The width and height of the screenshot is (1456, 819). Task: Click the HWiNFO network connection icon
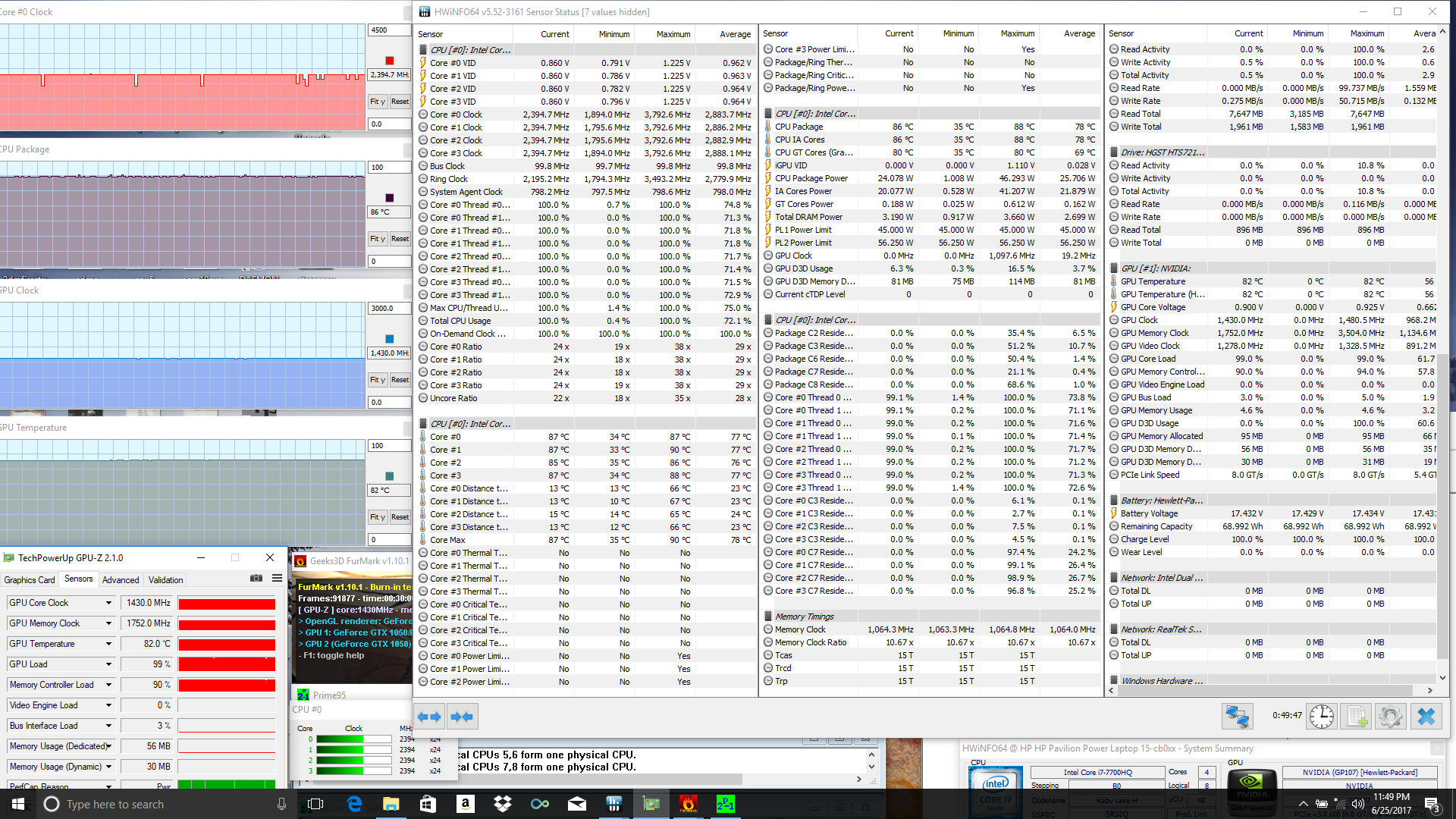click(x=1237, y=716)
